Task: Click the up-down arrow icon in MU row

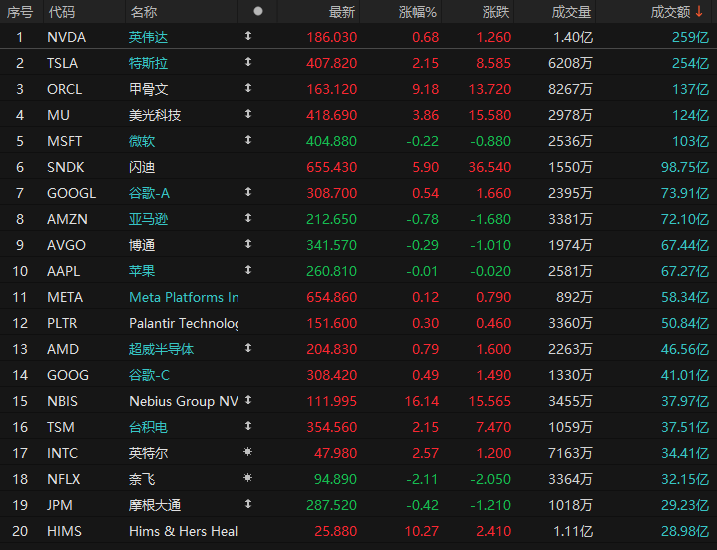Action: (248, 114)
